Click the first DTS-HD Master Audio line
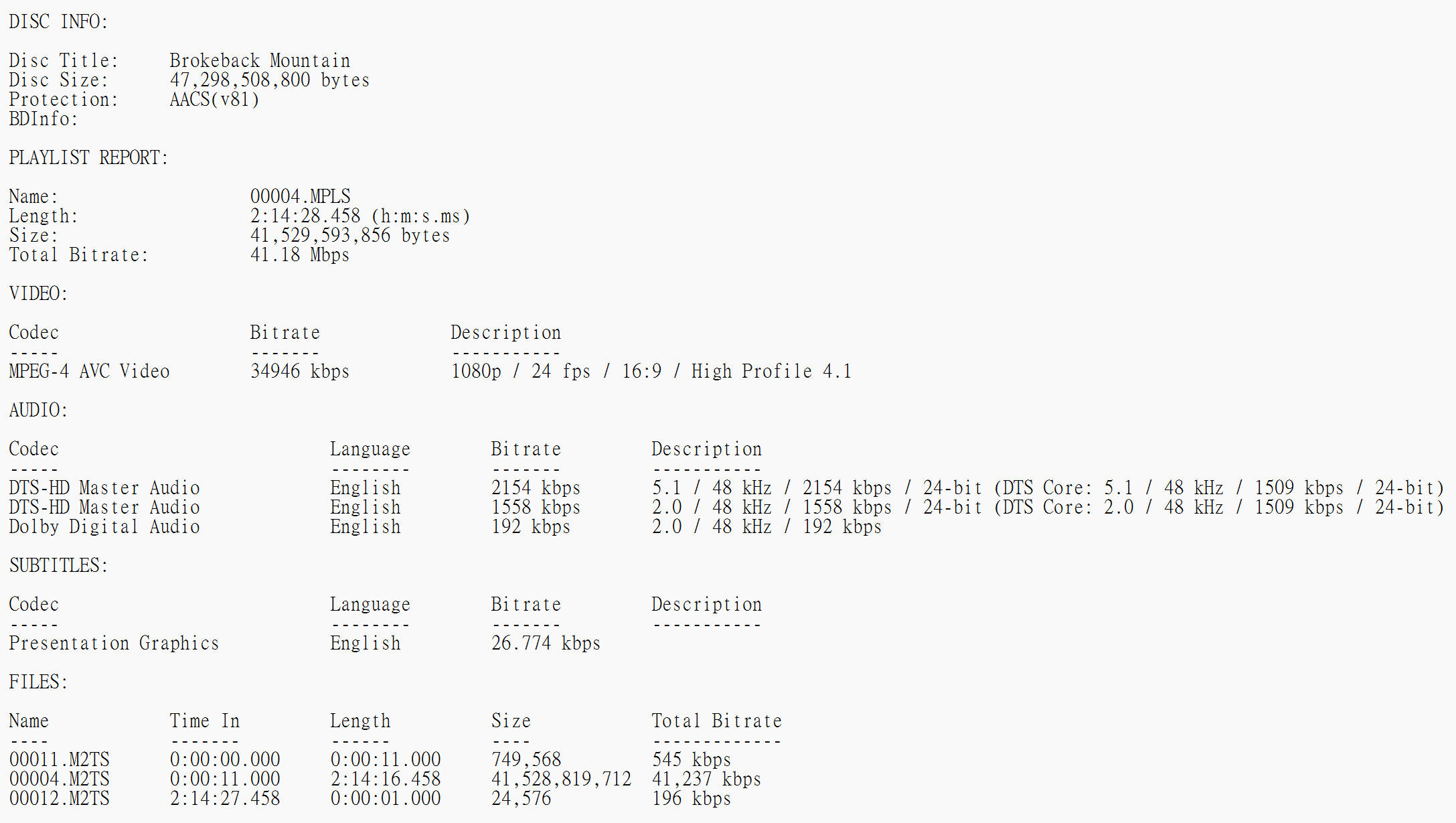This screenshot has height=823, width=1456. click(104, 488)
